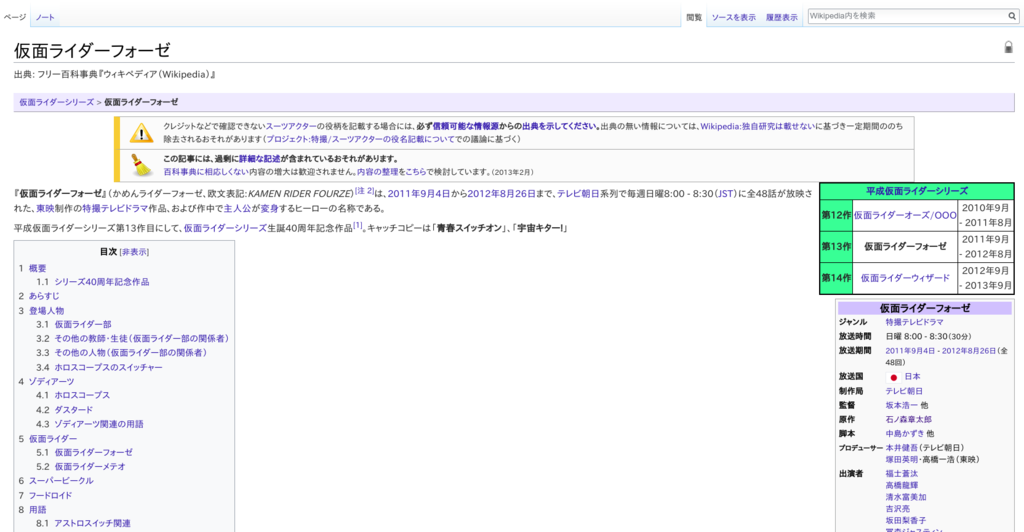1024x532 pixels.
Task: Open the 特撮テレビドラマ link in intro paragraph
Action: pos(115,209)
